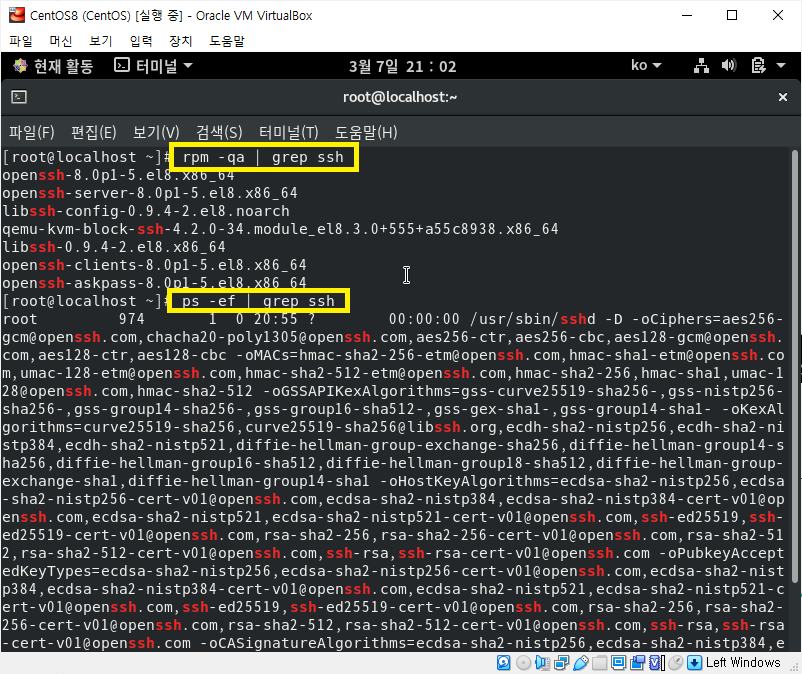802x674 pixels.
Task: Open VirtualBox 도움말 menu
Action: coord(227,41)
